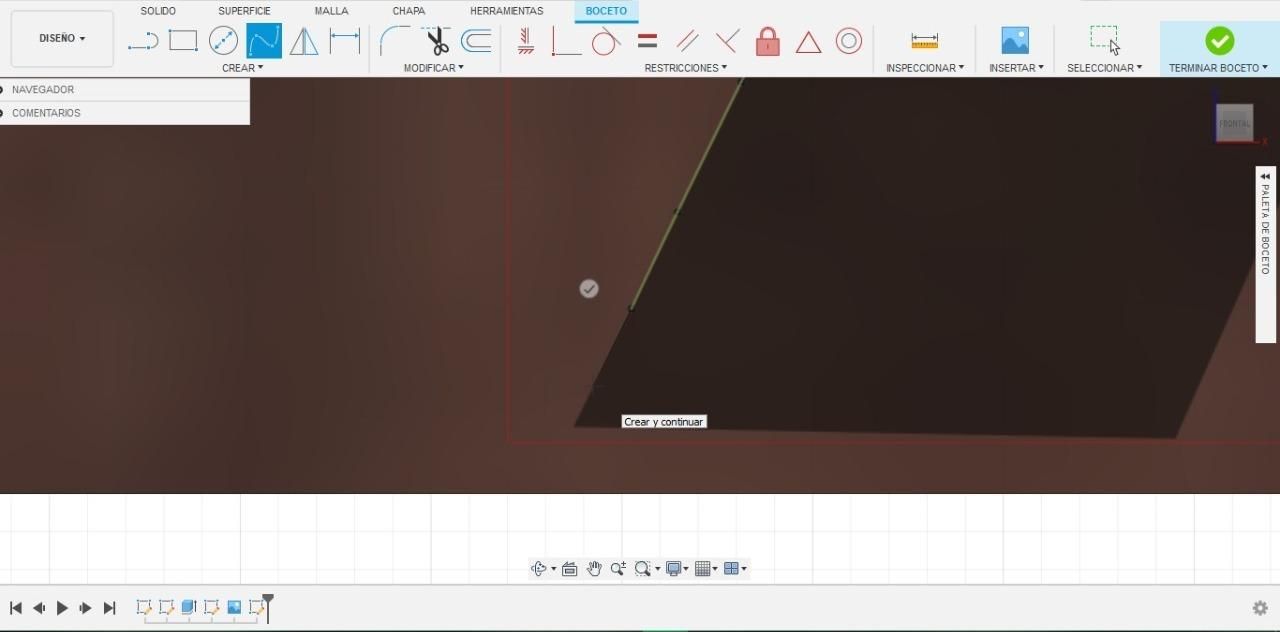
Task: Select the Circle sketch tool
Action: (x=223, y=41)
